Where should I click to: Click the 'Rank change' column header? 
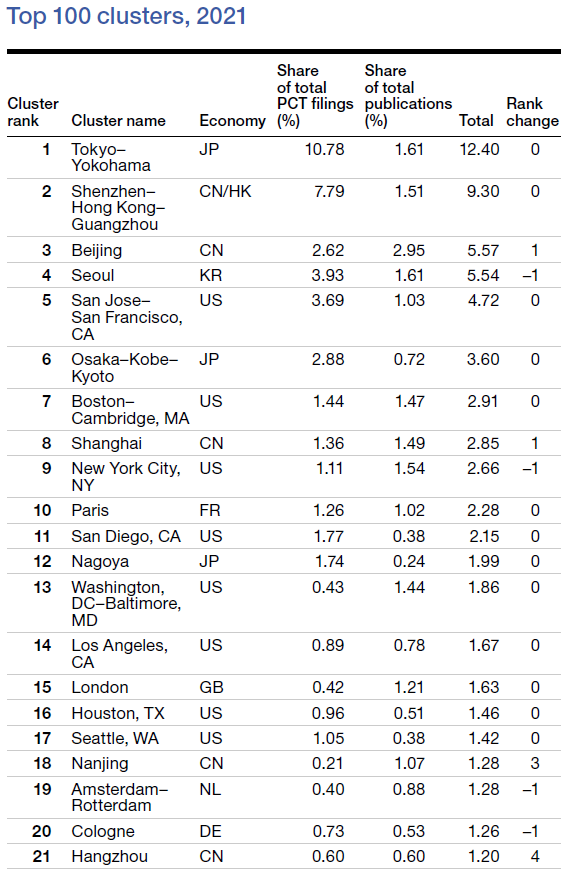click(532, 112)
